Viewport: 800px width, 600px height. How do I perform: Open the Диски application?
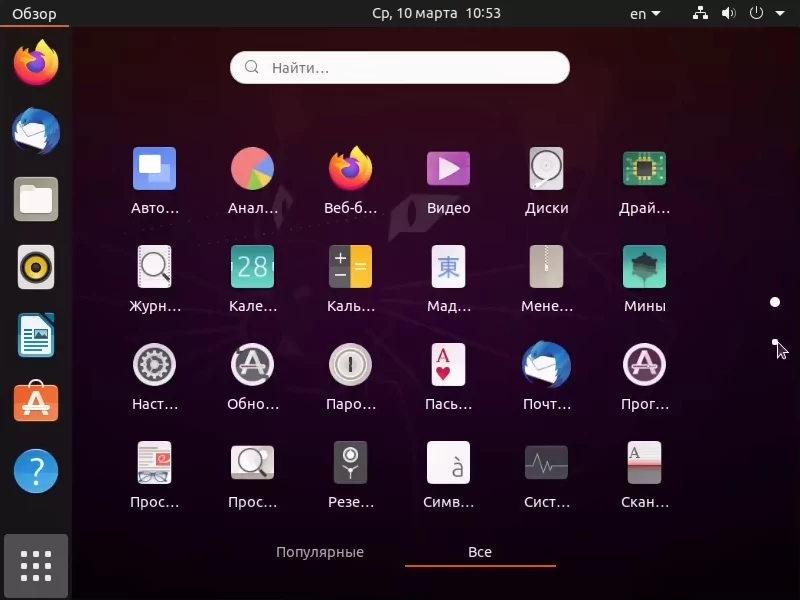(x=546, y=169)
